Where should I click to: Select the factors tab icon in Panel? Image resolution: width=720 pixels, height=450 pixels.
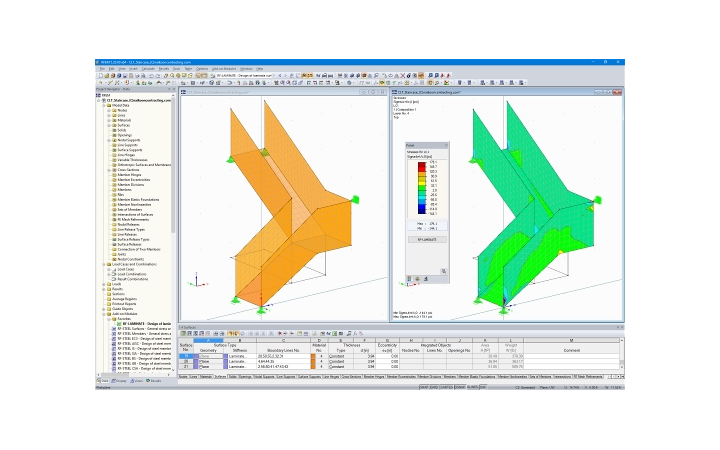point(417,279)
